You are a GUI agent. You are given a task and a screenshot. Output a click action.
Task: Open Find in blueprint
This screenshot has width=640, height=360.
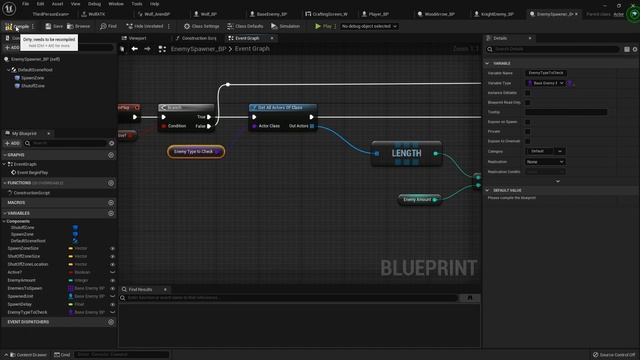(108, 26)
